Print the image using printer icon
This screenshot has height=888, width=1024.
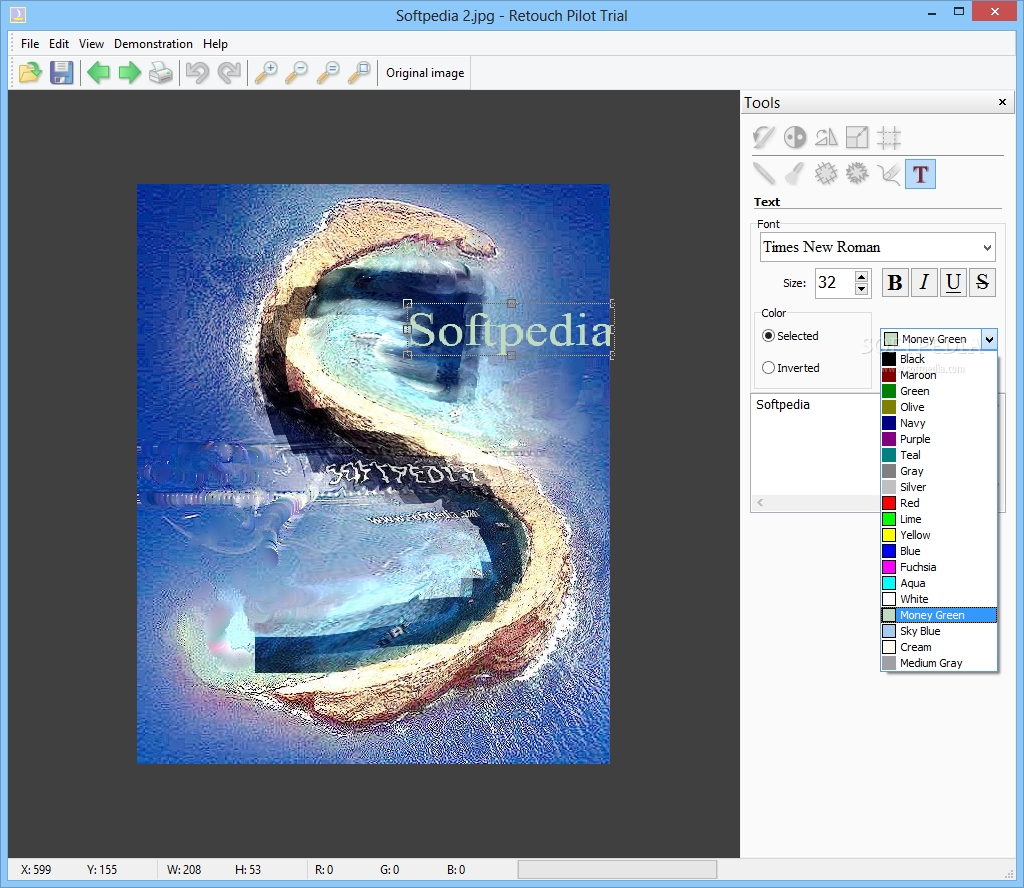(x=161, y=72)
